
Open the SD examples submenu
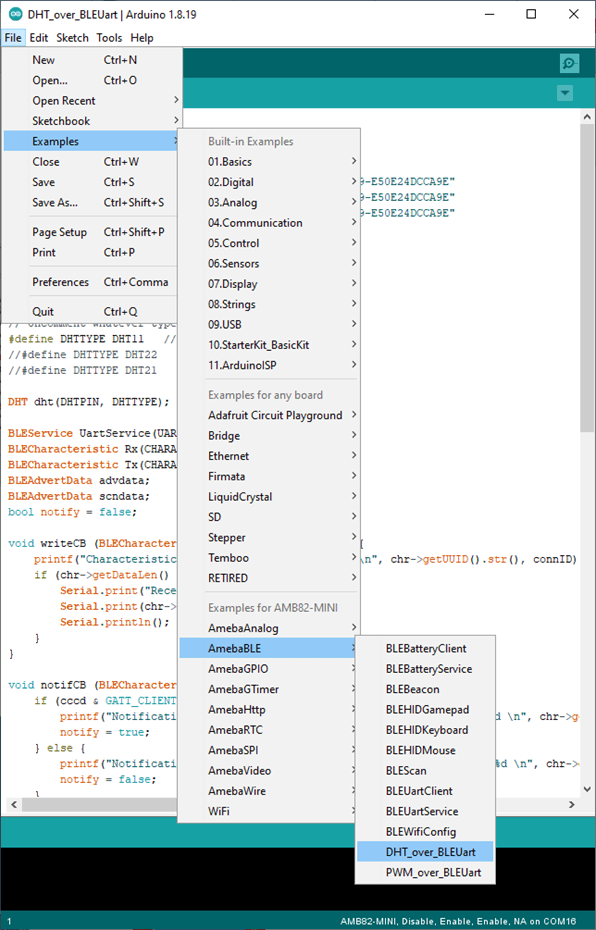269,517
